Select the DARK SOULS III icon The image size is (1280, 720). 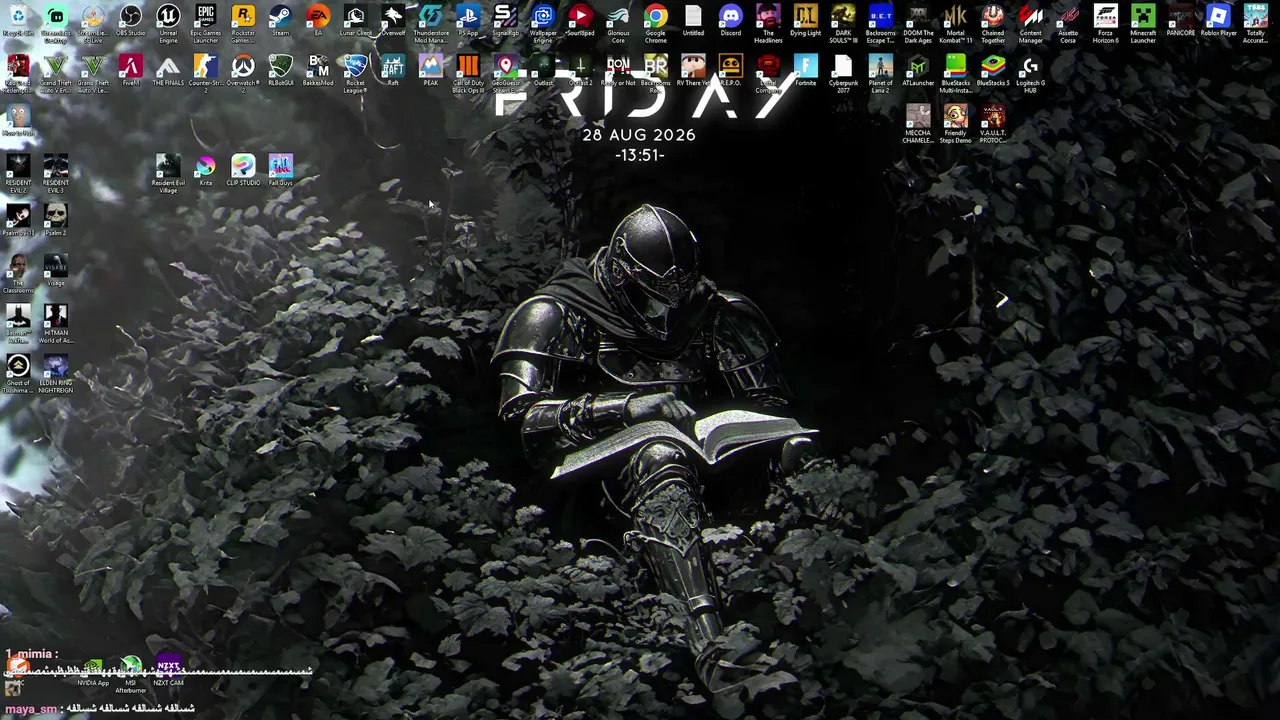[x=843, y=24]
